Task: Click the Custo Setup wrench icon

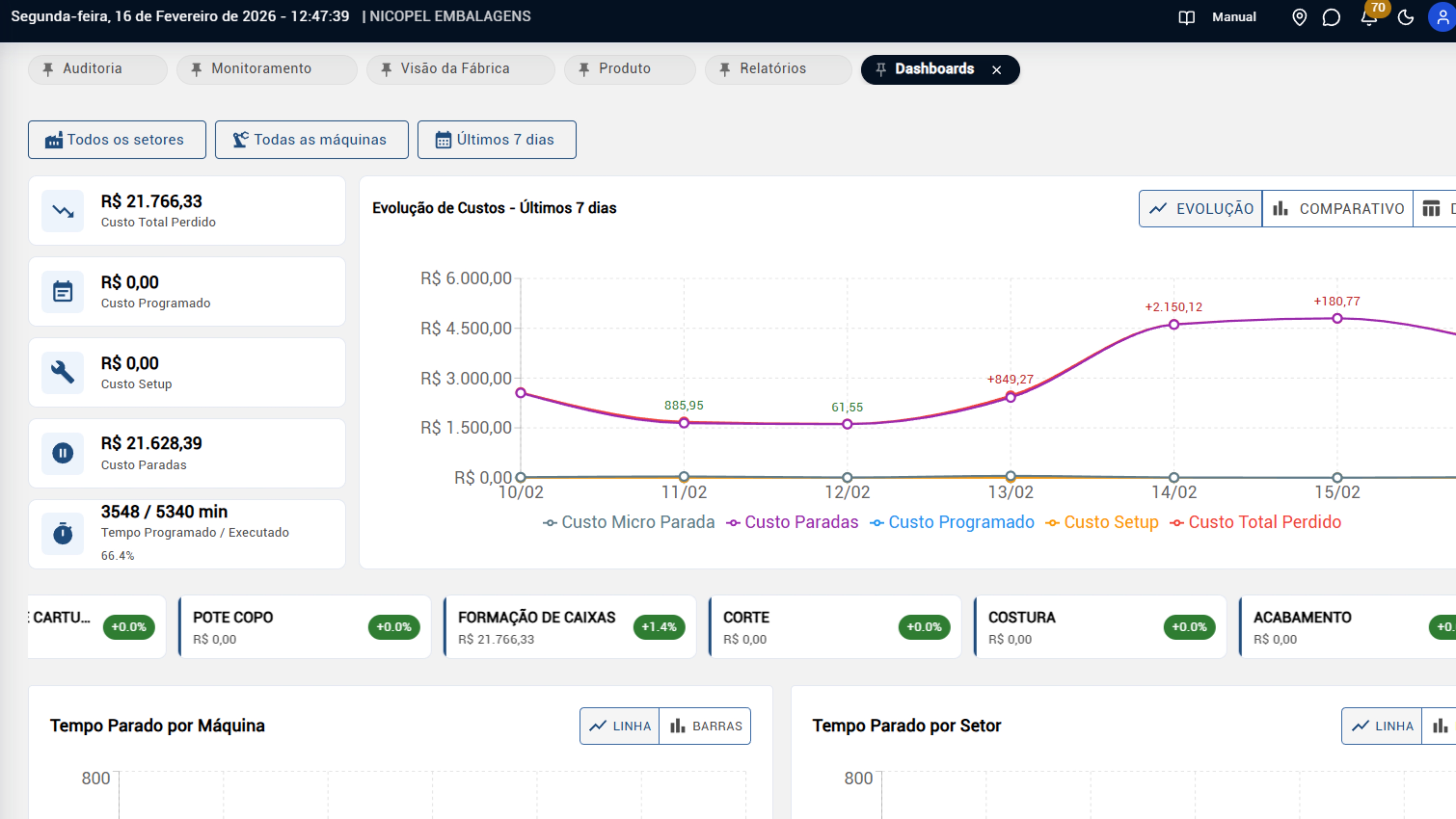Action: (63, 372)
